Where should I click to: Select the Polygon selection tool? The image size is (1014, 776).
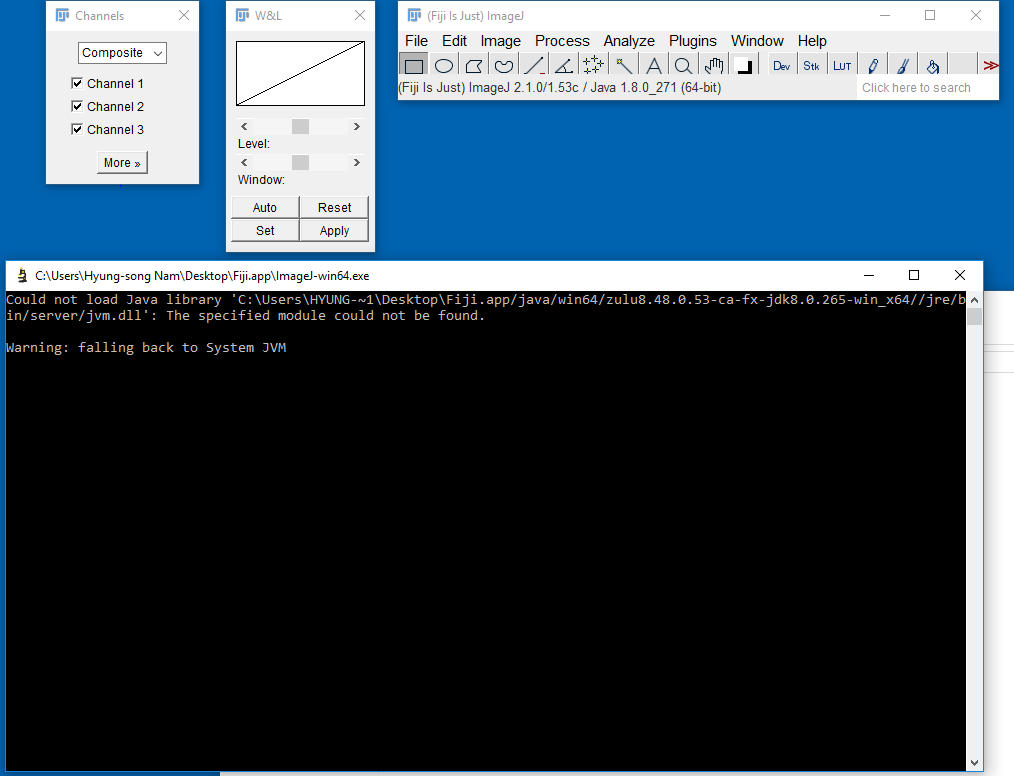tap(474, 65)
